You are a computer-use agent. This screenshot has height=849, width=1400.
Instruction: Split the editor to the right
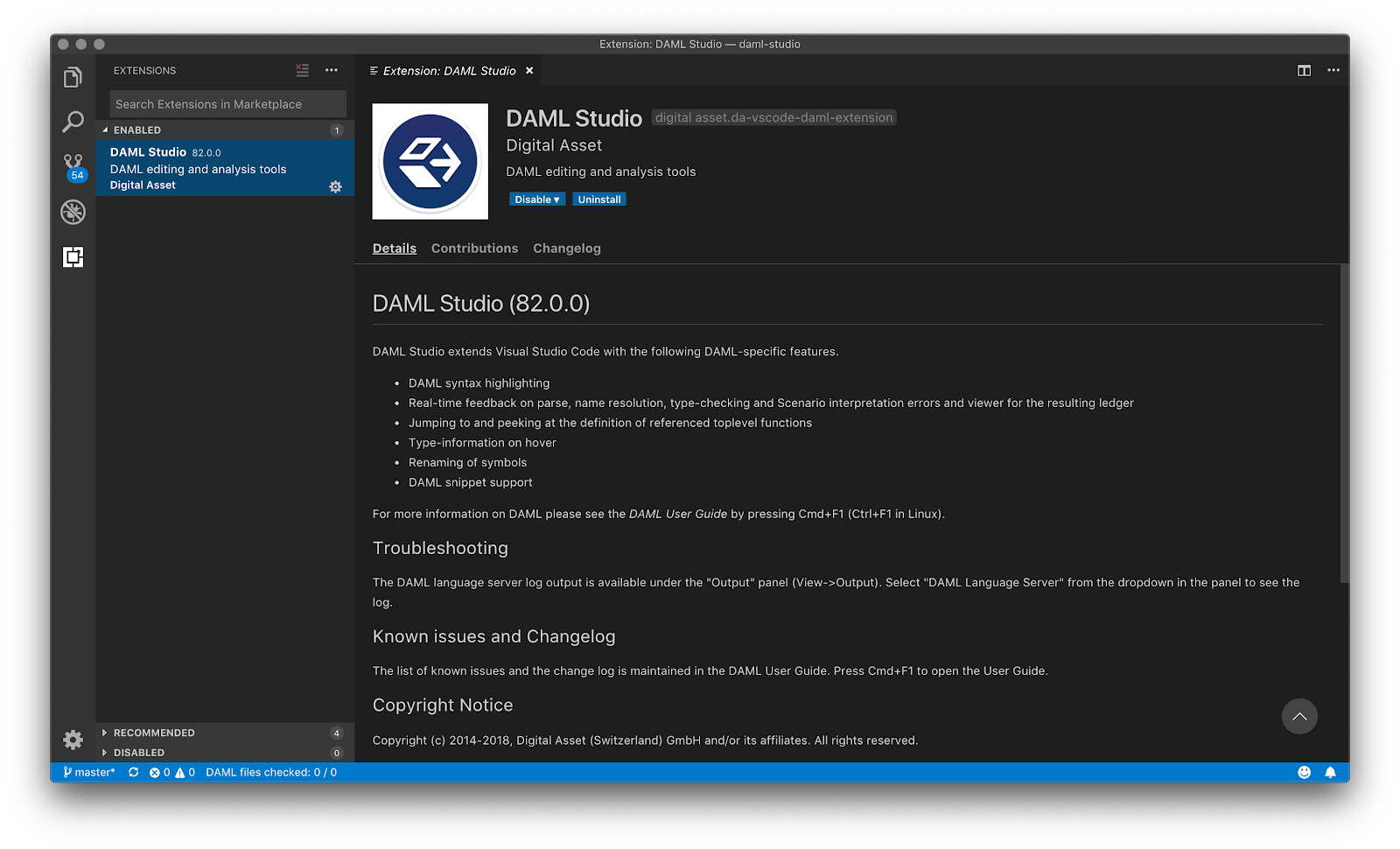coord(1304,70)
